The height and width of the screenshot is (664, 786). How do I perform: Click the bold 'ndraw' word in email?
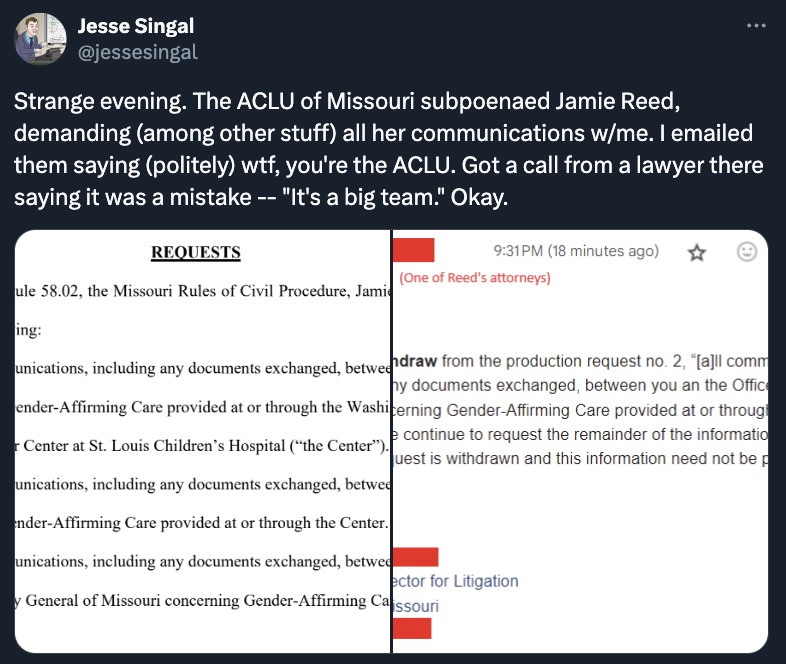415,361
